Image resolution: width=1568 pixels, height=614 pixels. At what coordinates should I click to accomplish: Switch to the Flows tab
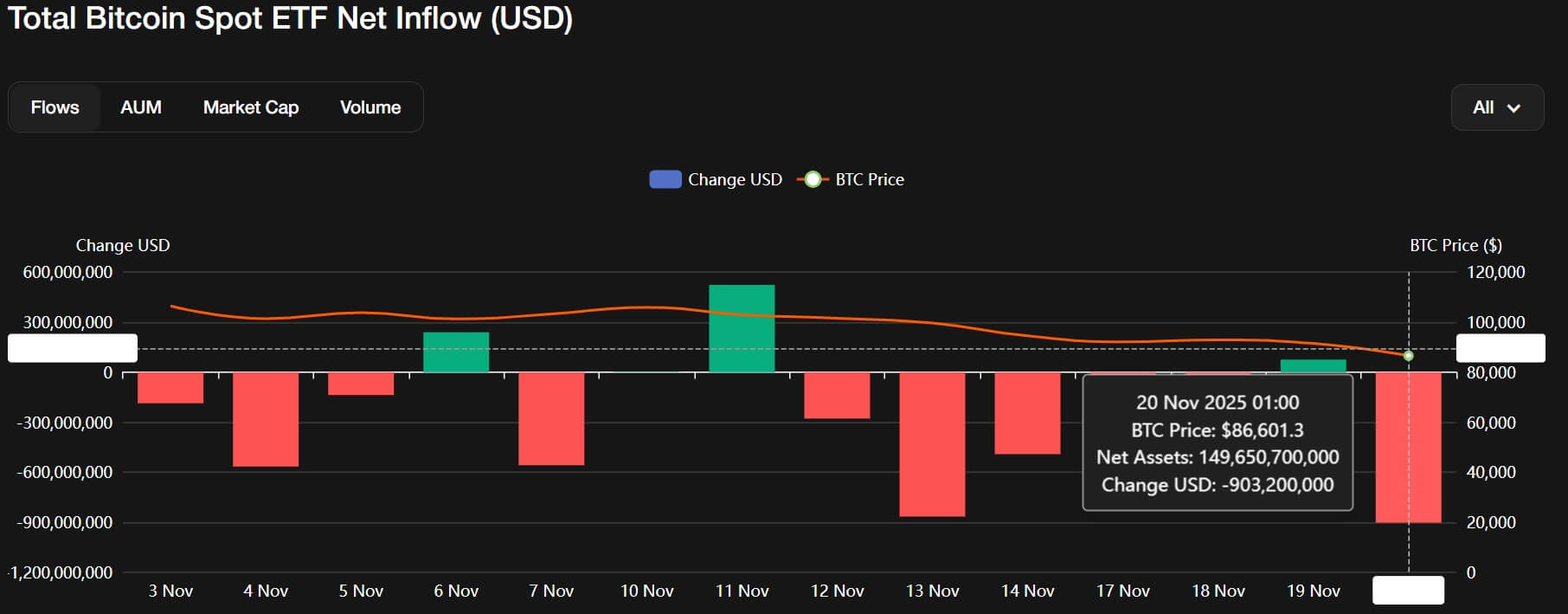[55, 107]
